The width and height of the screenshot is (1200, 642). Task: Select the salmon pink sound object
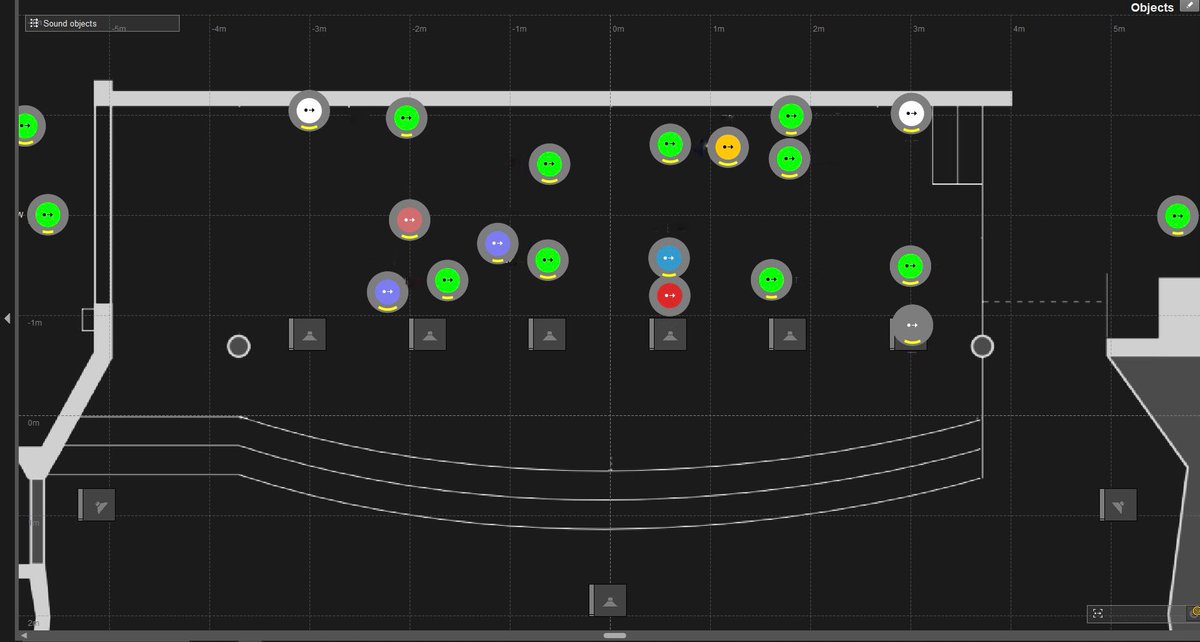click(409, 220)
